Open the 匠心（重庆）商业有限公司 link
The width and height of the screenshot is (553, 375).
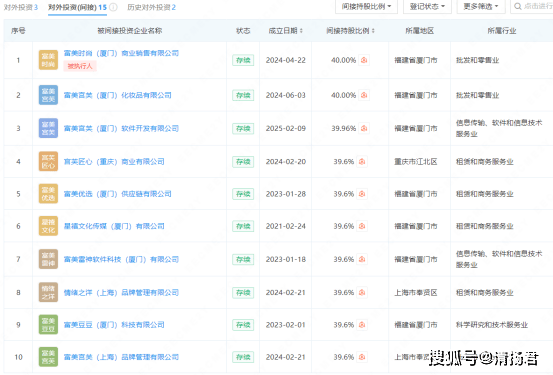(114, 162)
